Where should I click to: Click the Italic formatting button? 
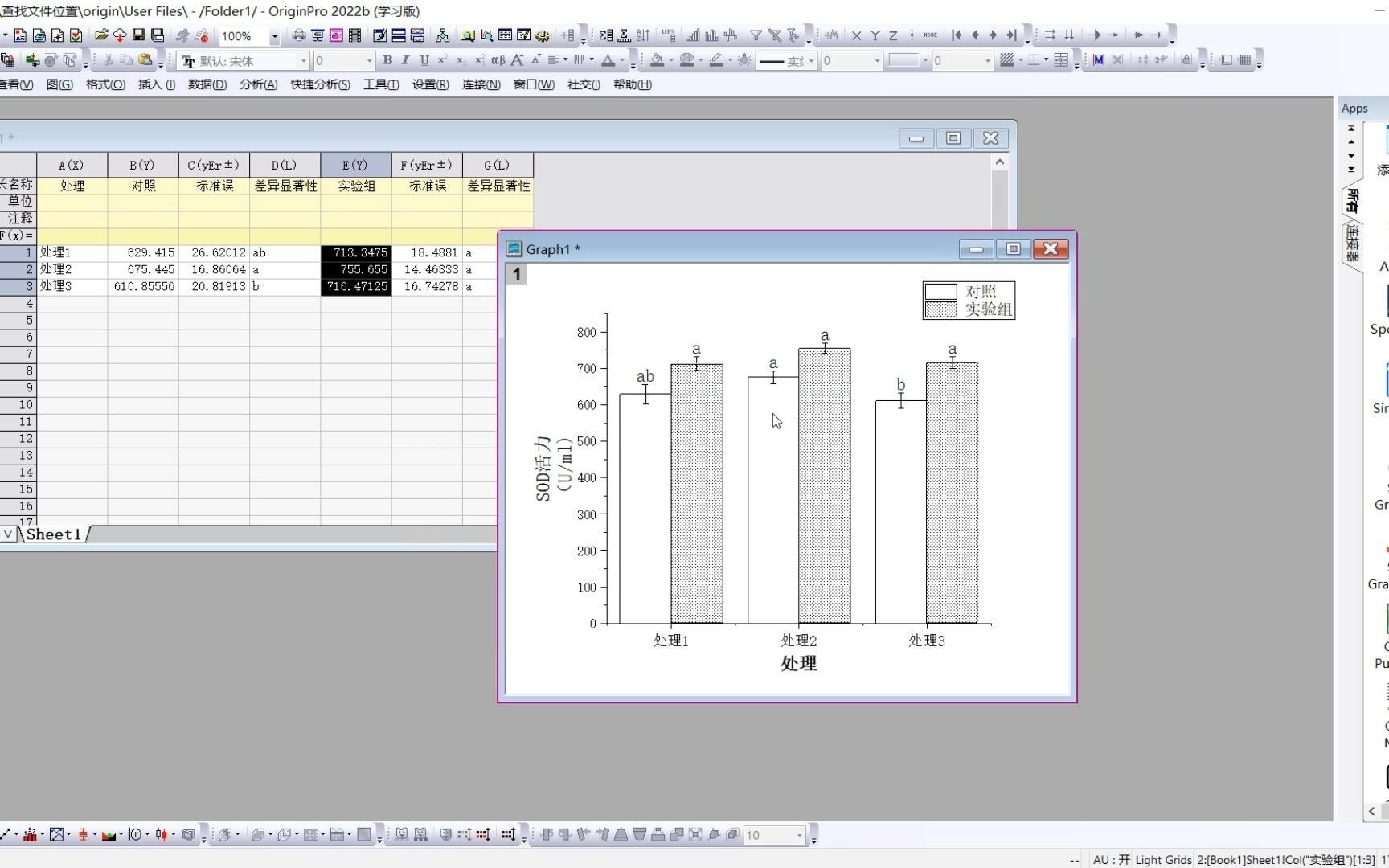pos(405,60)
